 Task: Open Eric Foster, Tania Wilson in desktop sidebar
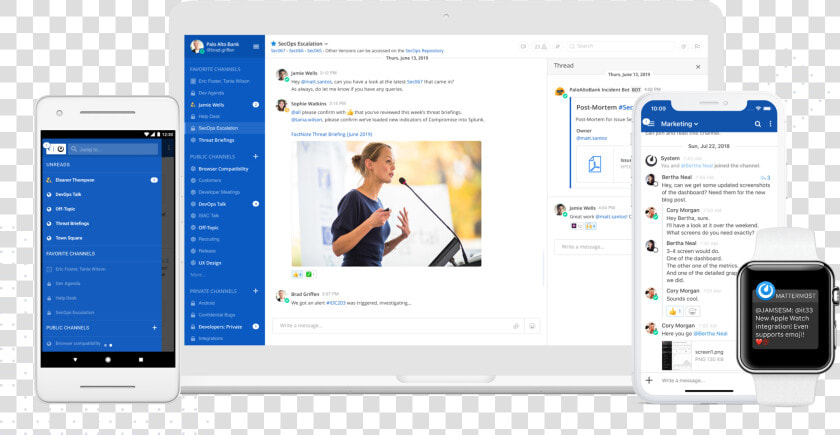coord(224,81)
